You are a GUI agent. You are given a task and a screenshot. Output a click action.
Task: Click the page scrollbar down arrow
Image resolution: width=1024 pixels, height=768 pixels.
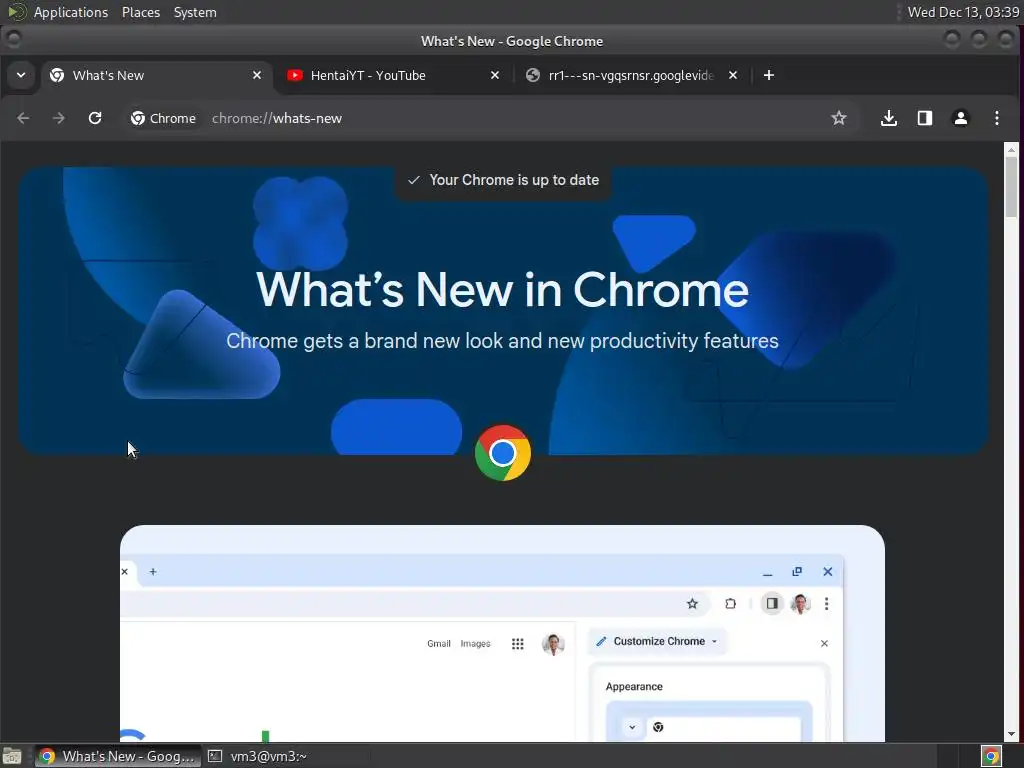pyautogui.click(x=1012, y=734)
